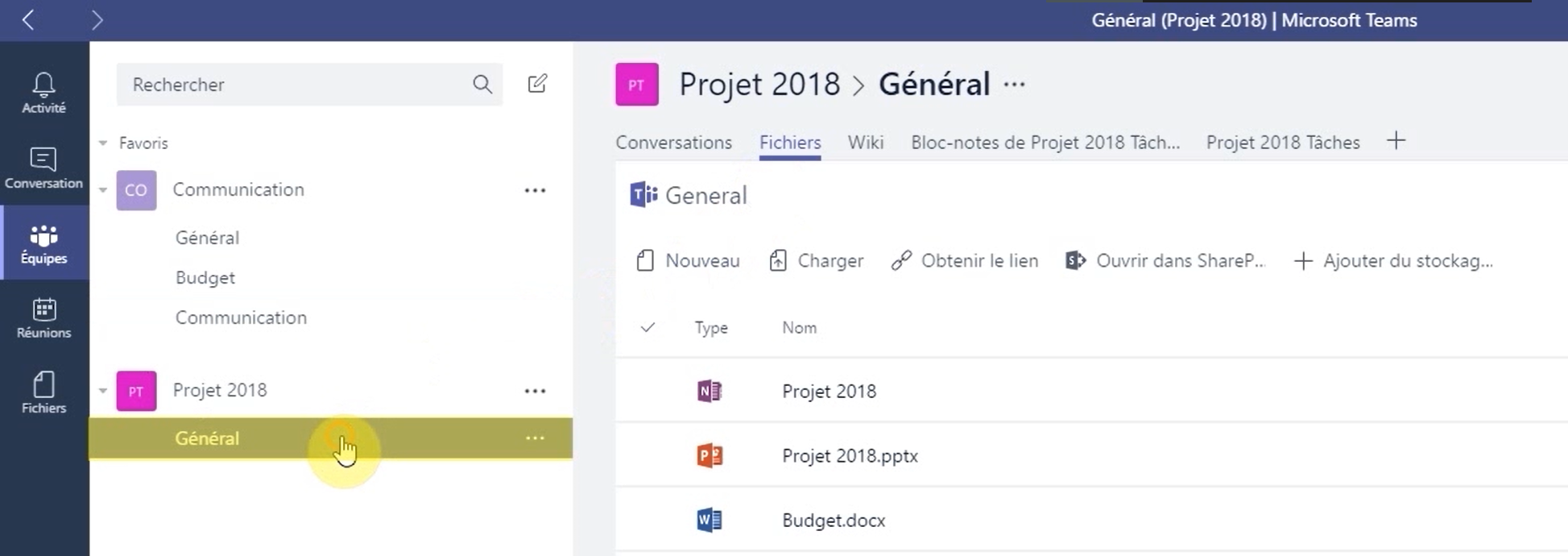Select the Fichiers tab

coord(790,143)
